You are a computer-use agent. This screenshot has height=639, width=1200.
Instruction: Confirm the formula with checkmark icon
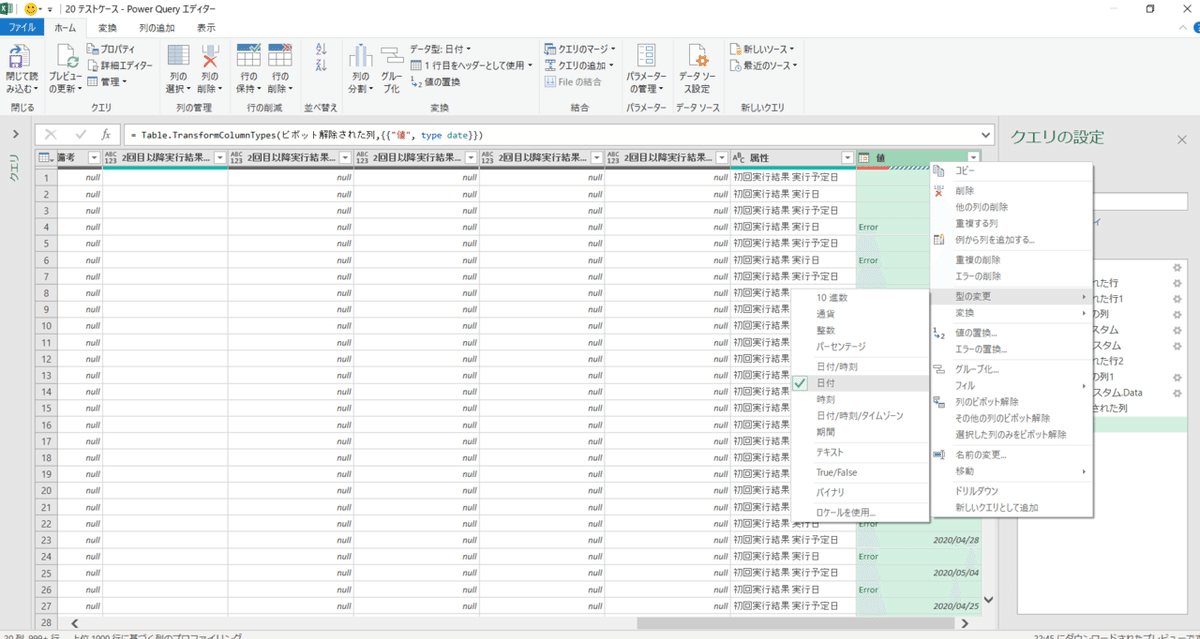(79, 134)
